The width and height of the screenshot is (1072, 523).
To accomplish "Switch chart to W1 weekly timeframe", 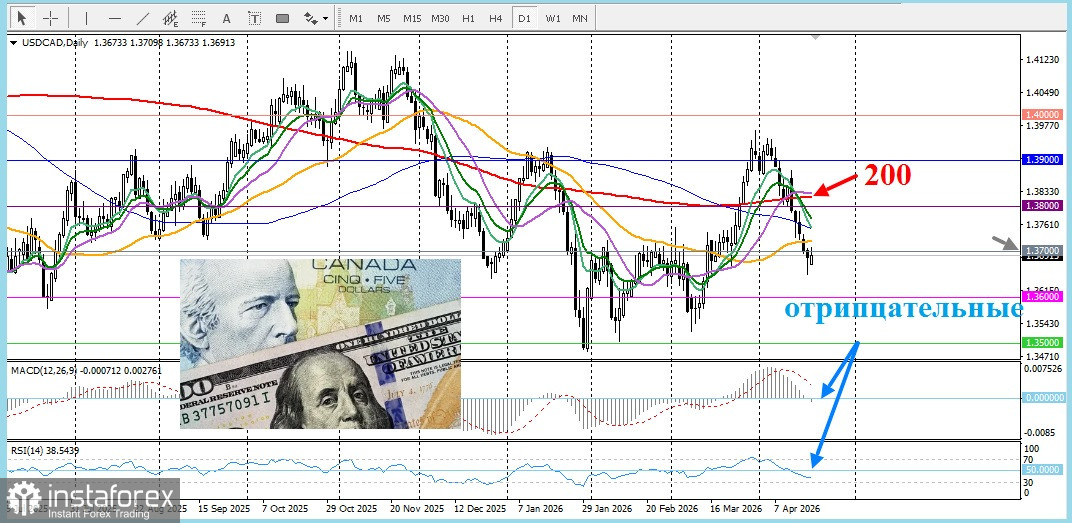I will tap(552, 18).
